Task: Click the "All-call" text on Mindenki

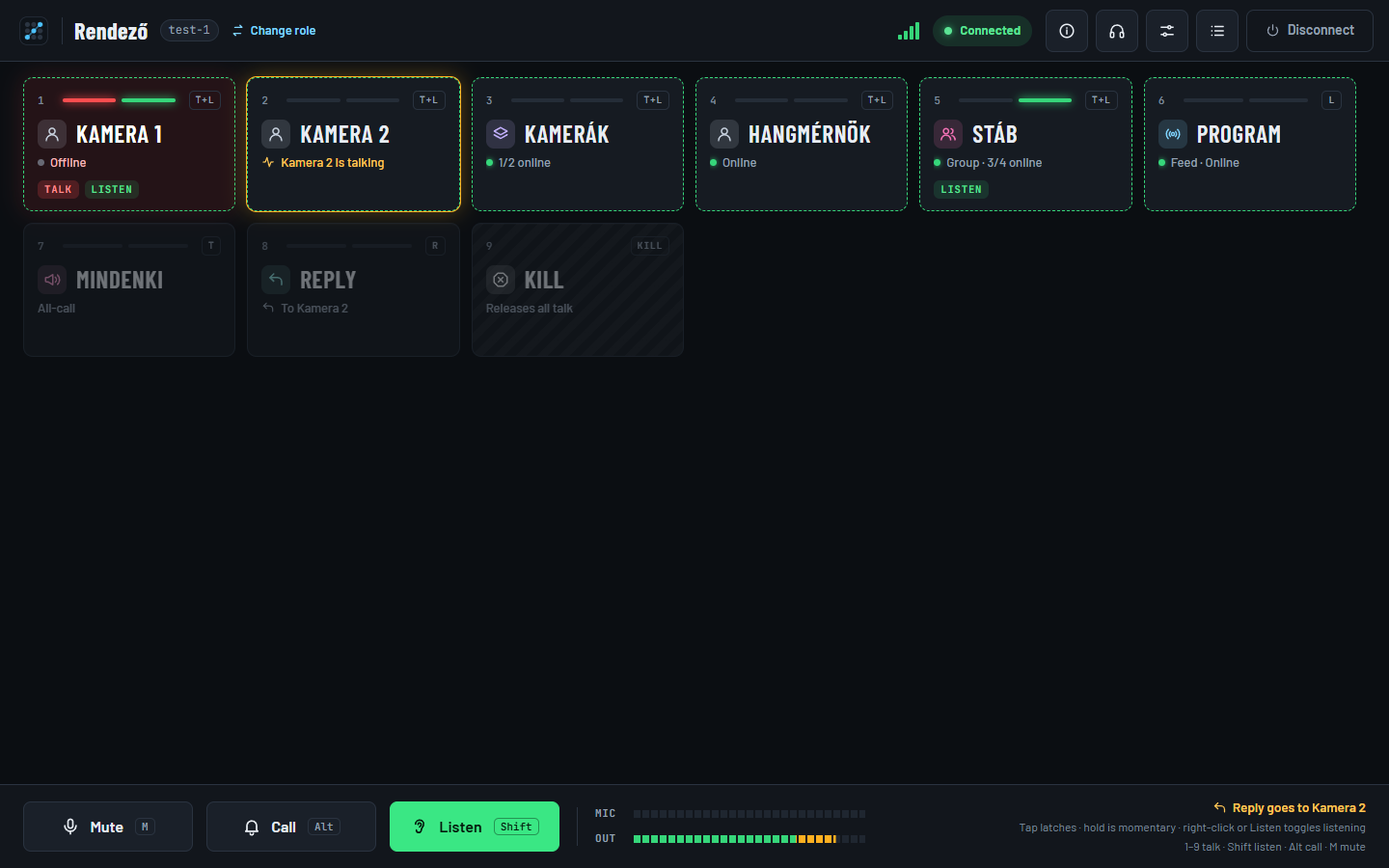Action: 56,309
